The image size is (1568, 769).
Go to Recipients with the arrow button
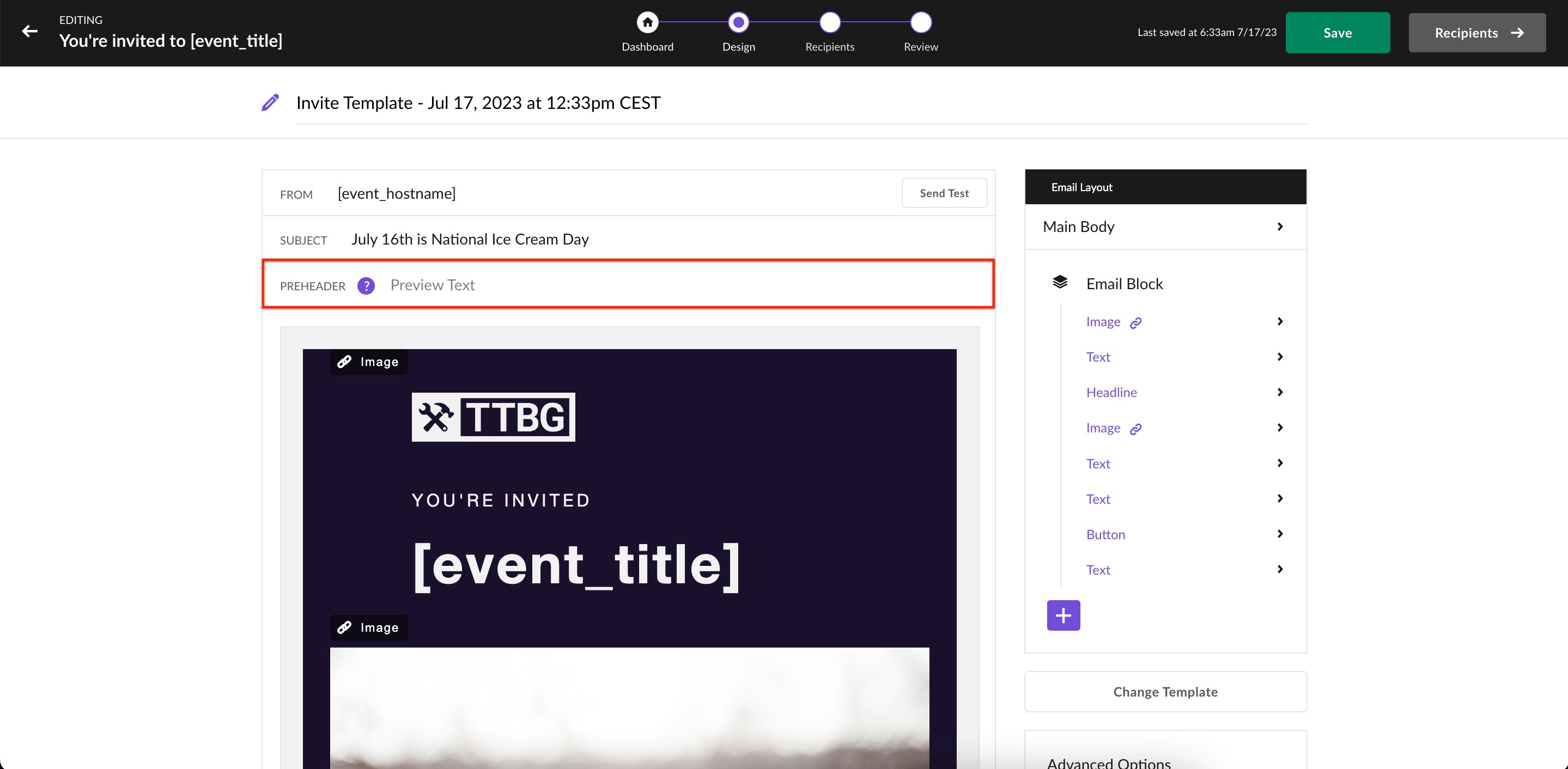pyautogui.click(x=1476, y=33)
